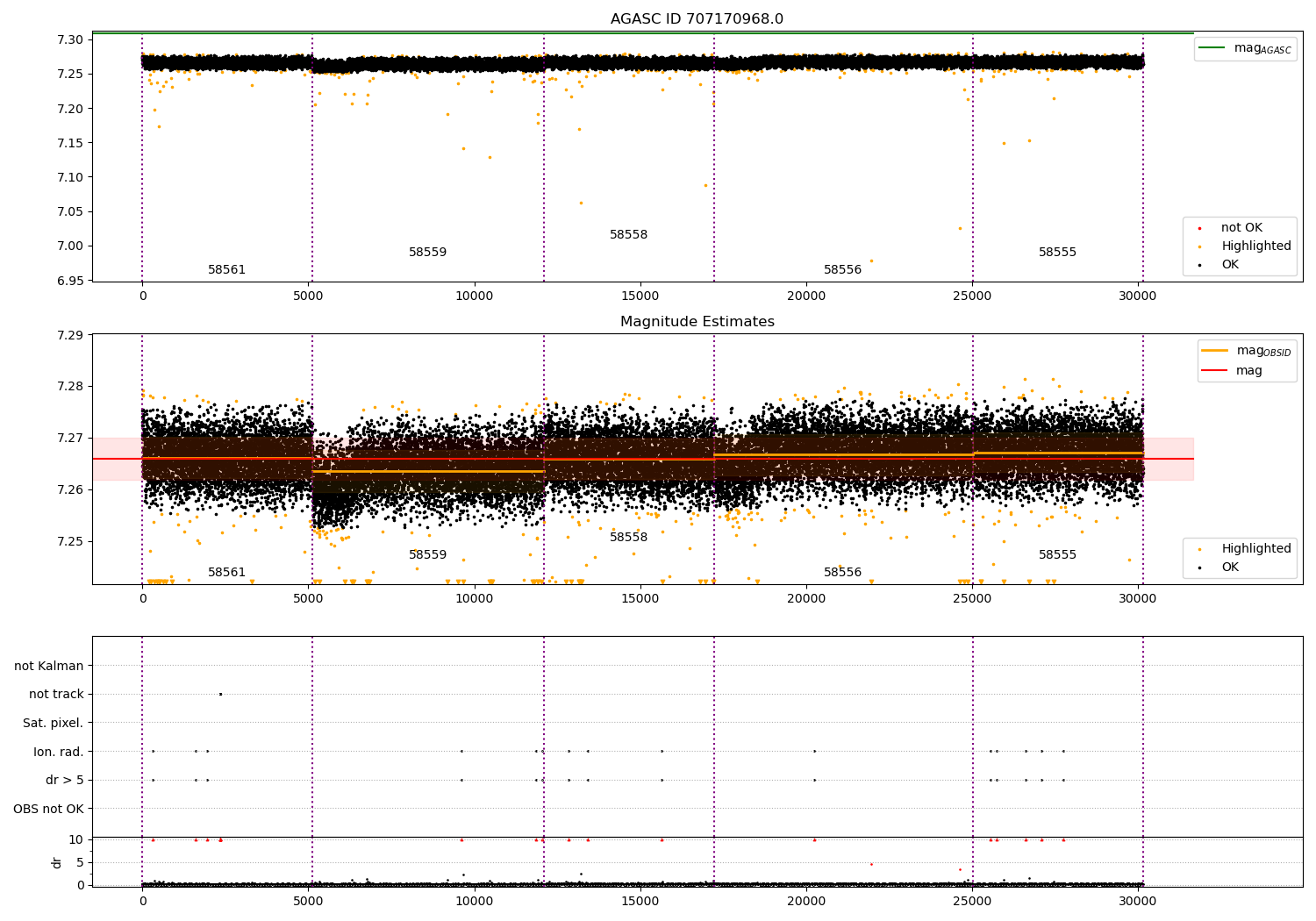Click the rotated 'dr' y-axis label
1316x921 pixels.
57,862
